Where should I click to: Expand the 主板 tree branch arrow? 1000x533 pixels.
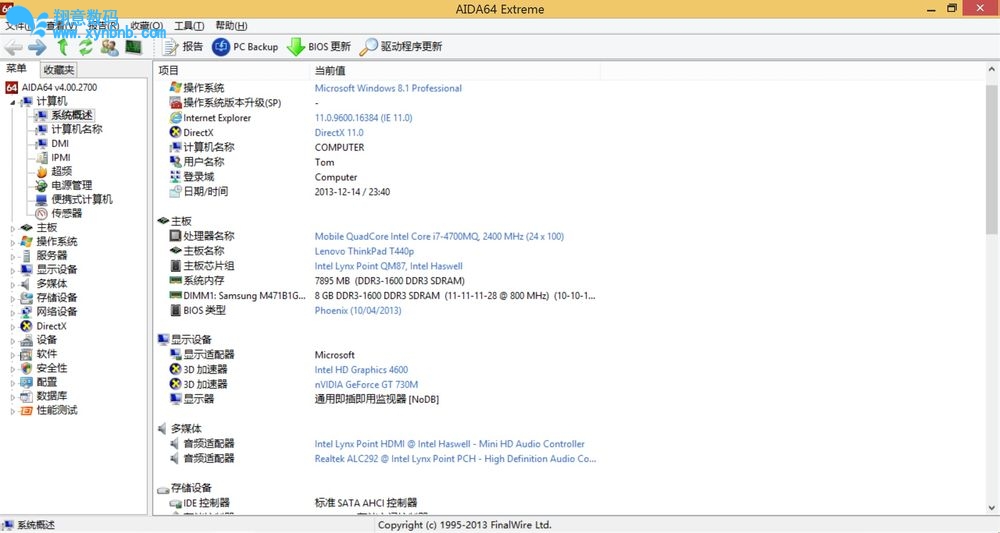point(13,228)
